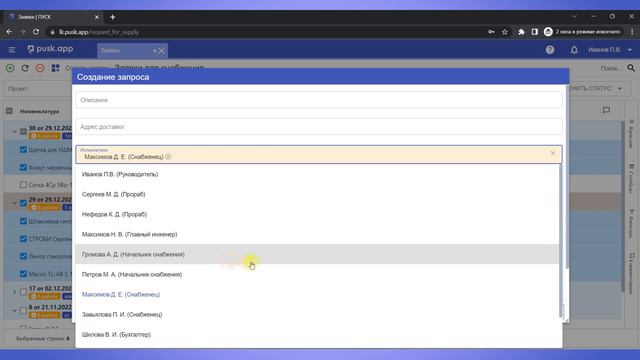Click the Поиск search field
Image resolution: width=640 pixels, height=360 pixels.
coord(611,68)
